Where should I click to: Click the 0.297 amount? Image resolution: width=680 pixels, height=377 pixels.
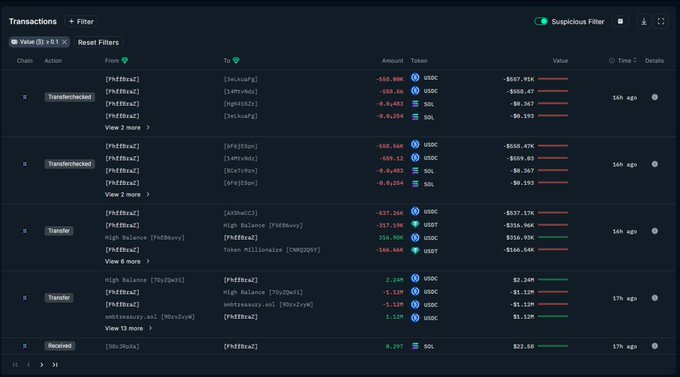click(394, 346)
